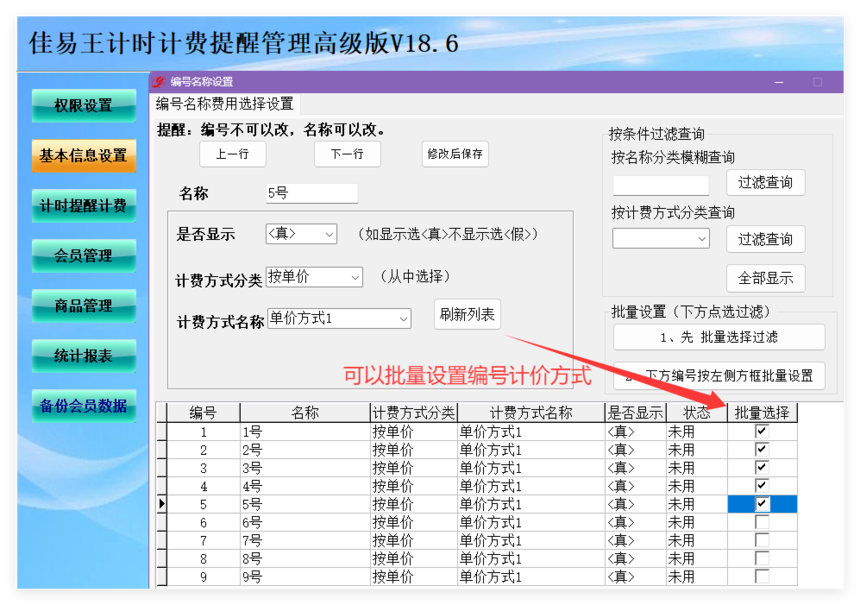Minimize the 编号名称设置 window
Screen dimensions: 860x605
(x=779, y=82)
